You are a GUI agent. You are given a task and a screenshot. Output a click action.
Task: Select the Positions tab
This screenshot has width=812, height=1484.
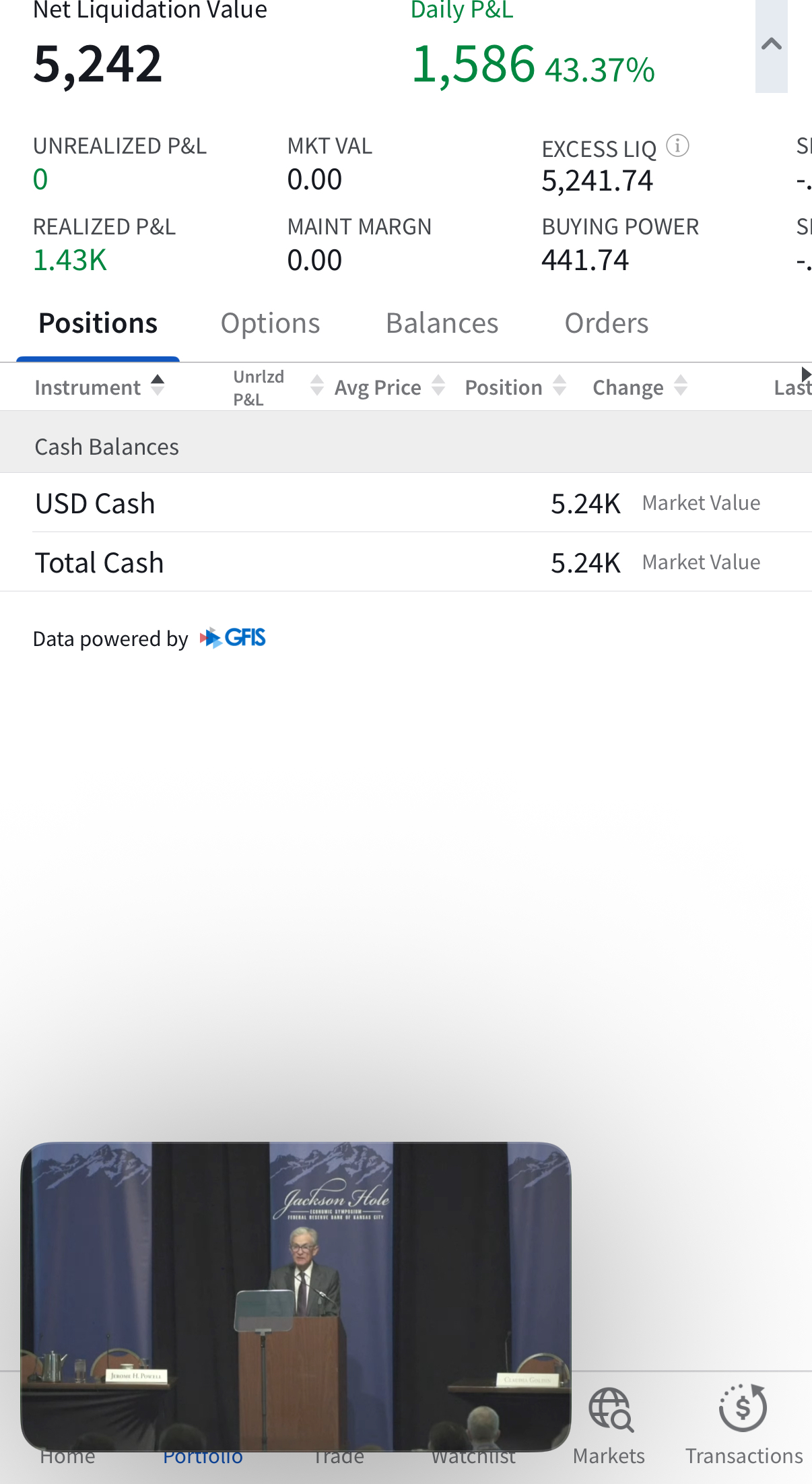point(98,323)
